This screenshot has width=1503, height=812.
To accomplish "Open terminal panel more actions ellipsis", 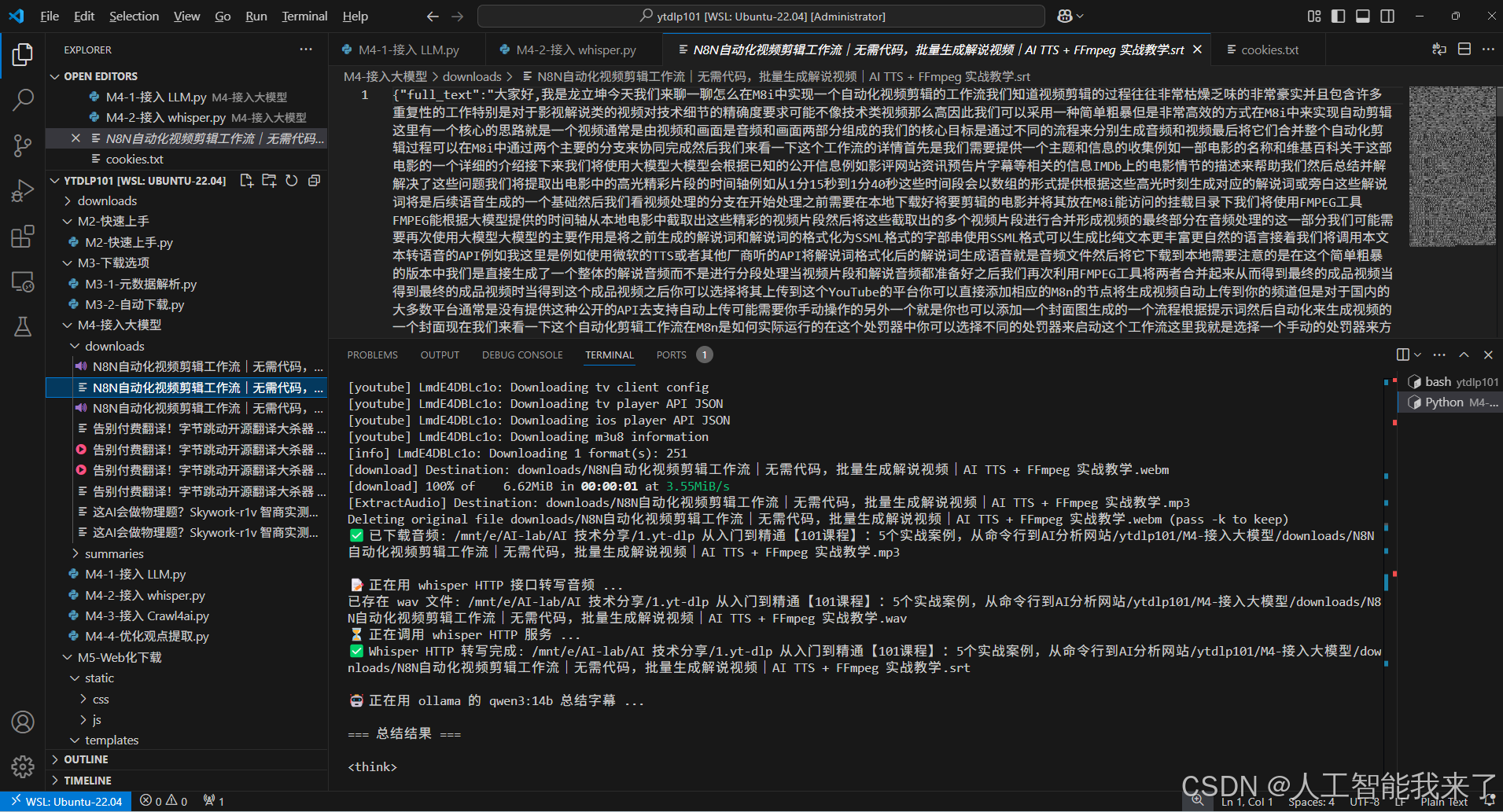I will [x=1439, y=355].
